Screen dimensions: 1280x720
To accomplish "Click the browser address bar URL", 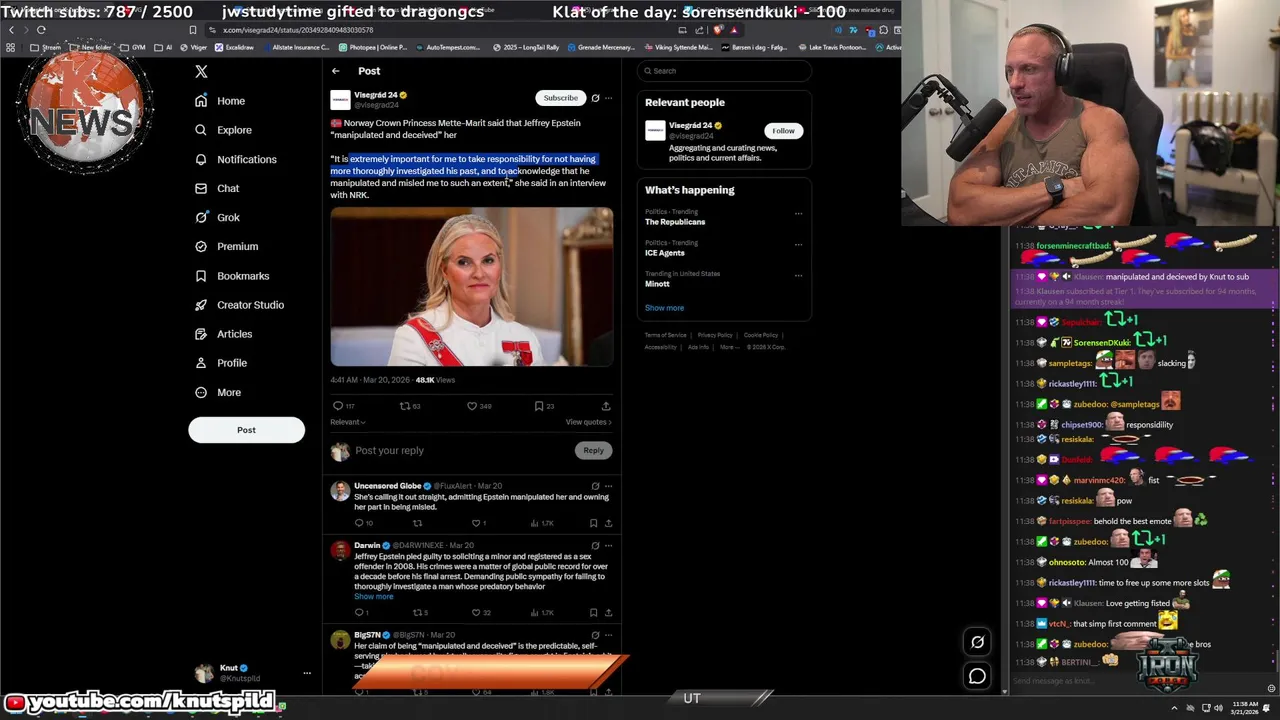I will (x=298, y=30).
